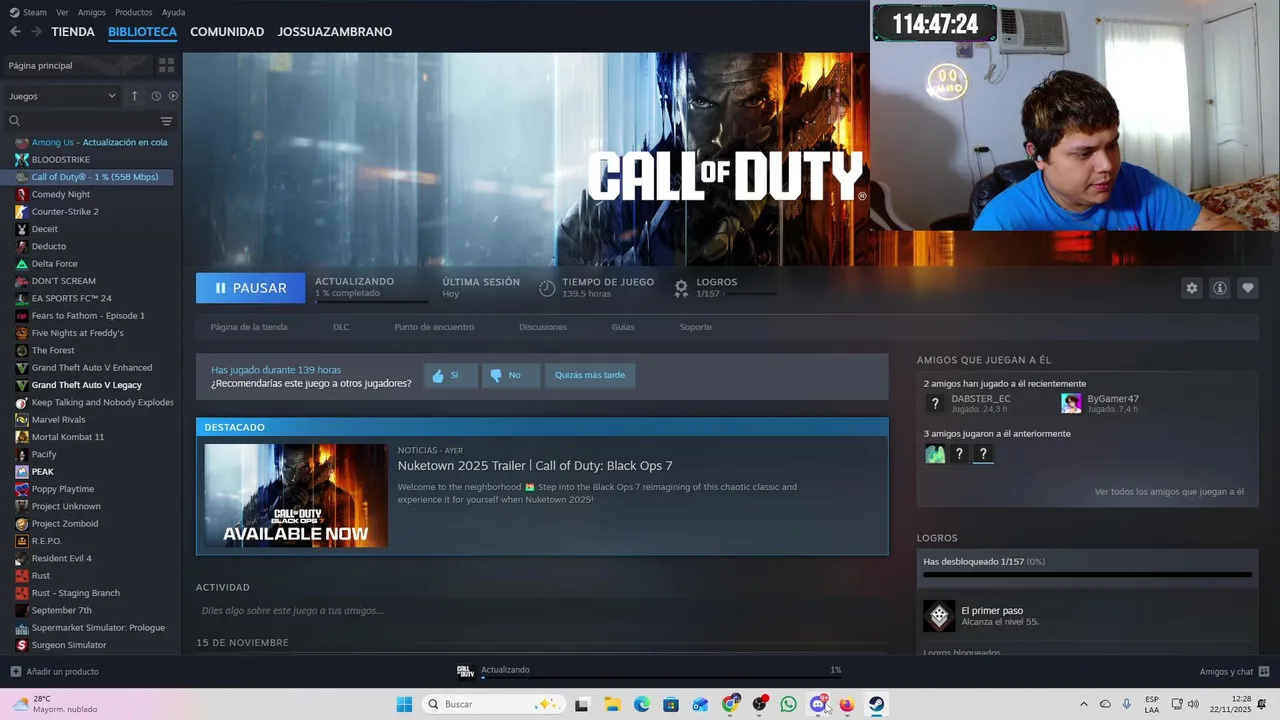Go to the TIENDA tab
The image size is (1280, 720).
click(73, 32)
